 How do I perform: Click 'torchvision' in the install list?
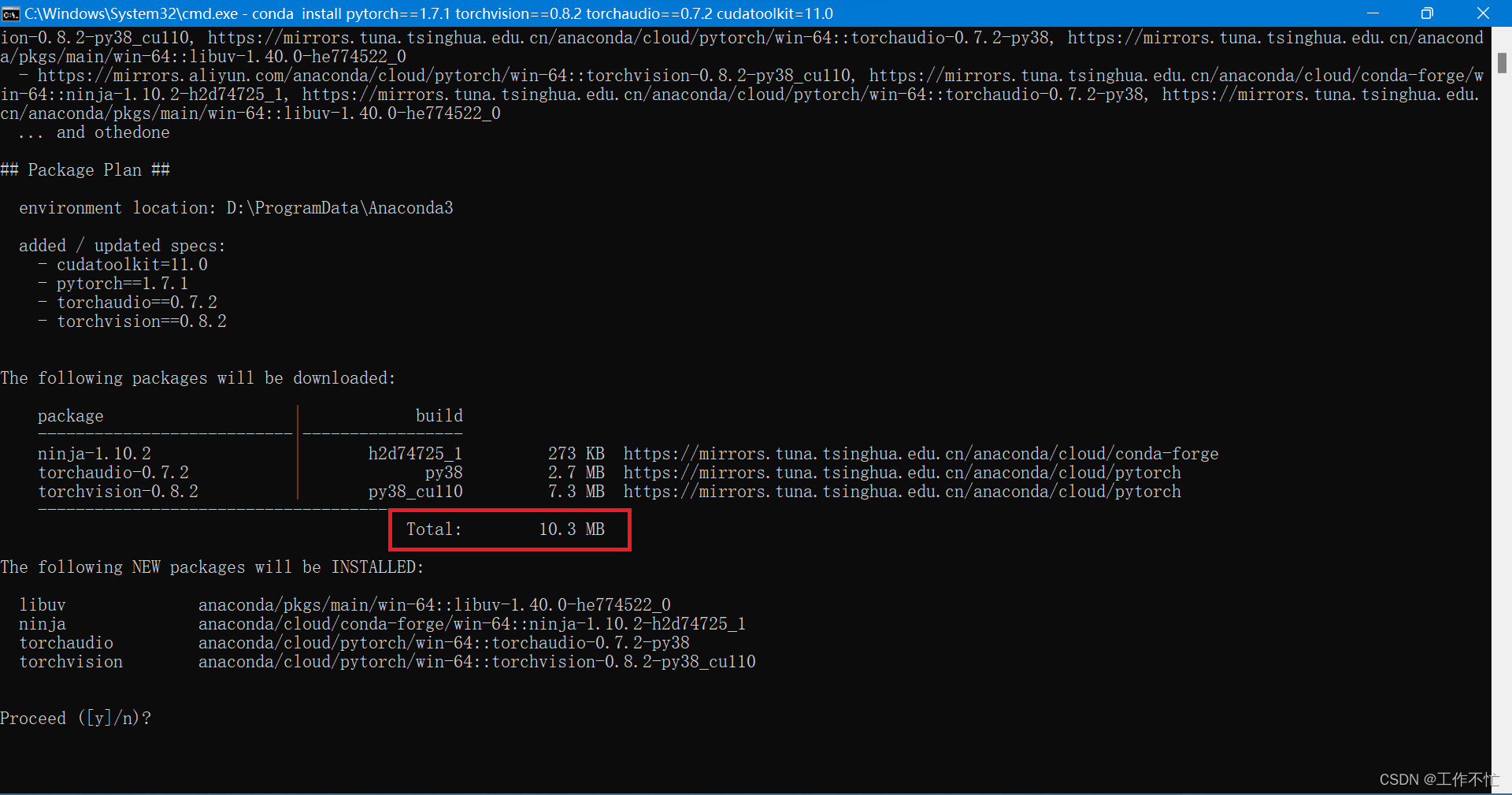(71, 662)
